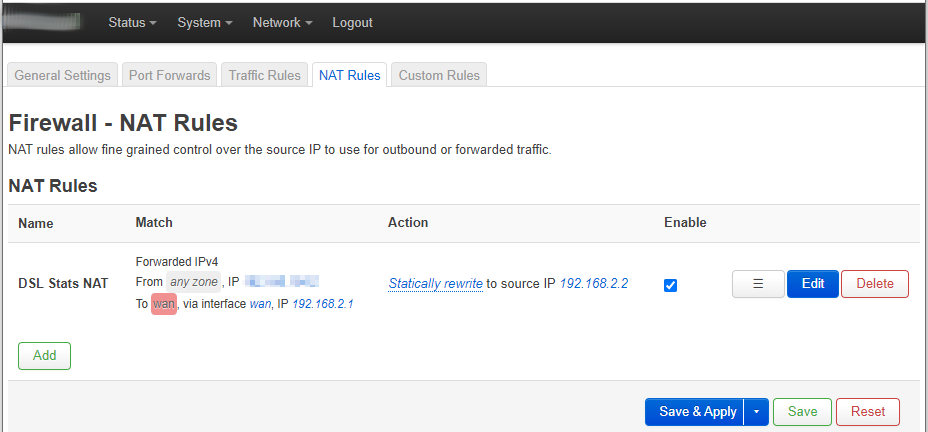This screenshot has width=928, height=432.
Task: Open the Status menu
Action: [x=133, y=22]
